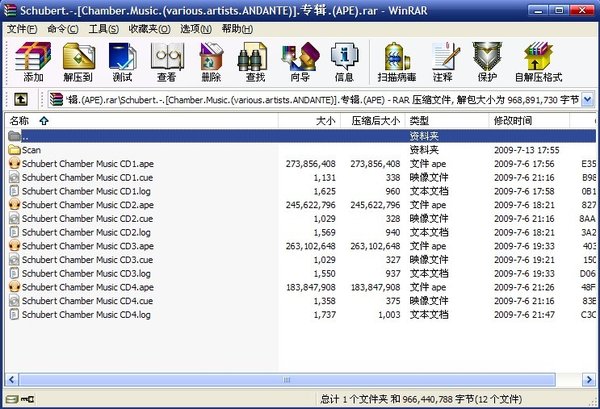Click the CD1.log file icon
Screen dimensions: 600x409
pos(14,191)
